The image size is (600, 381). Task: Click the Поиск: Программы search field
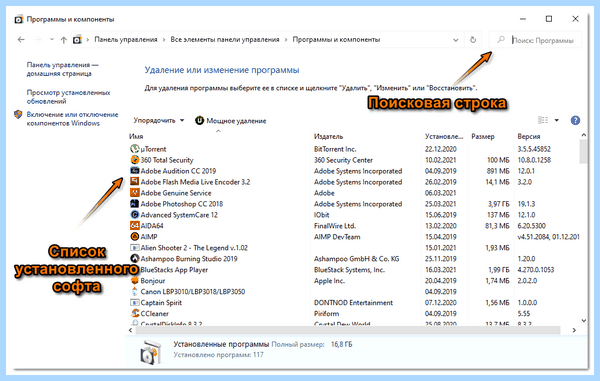pos(543,40)
